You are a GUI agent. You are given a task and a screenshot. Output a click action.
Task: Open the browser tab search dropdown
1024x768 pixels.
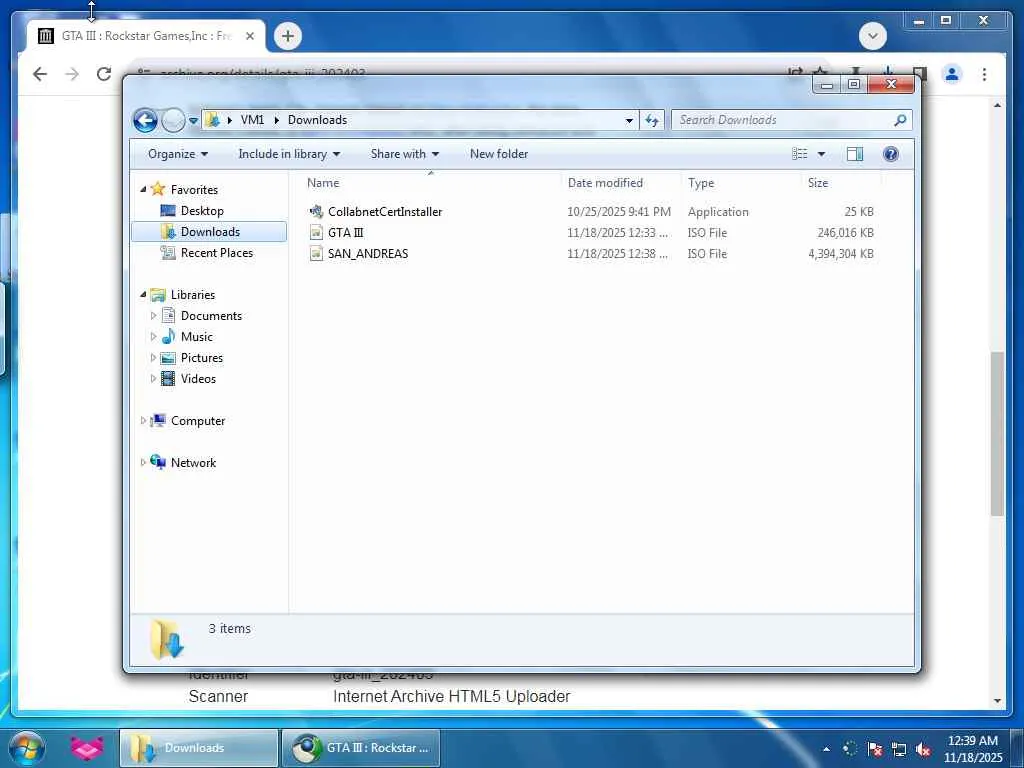tap(873, 36)
